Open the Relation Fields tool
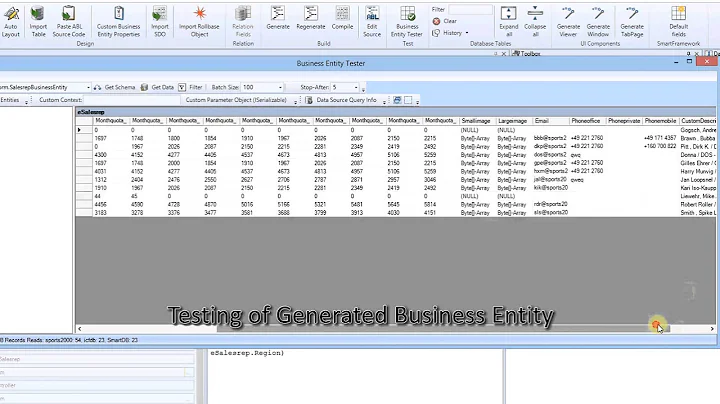Screen dimensions: 720x404 [243, 22]
